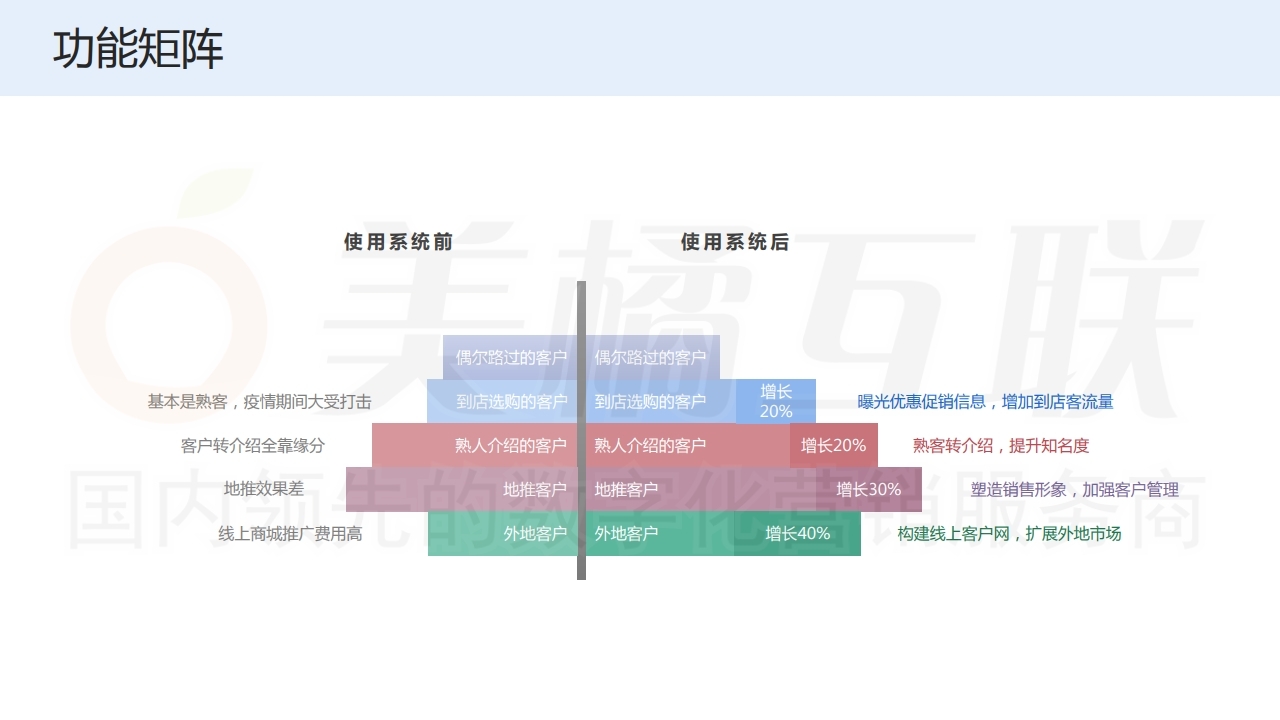The height and width of the screenshot is (720, 1280).
Task: Click the green 增长40% block
Action: click(798, 533)
